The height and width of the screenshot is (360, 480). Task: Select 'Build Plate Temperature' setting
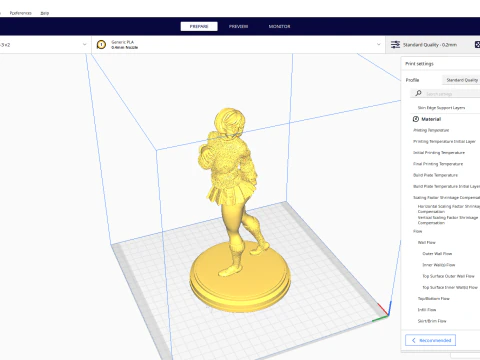[x=435, y=175]
